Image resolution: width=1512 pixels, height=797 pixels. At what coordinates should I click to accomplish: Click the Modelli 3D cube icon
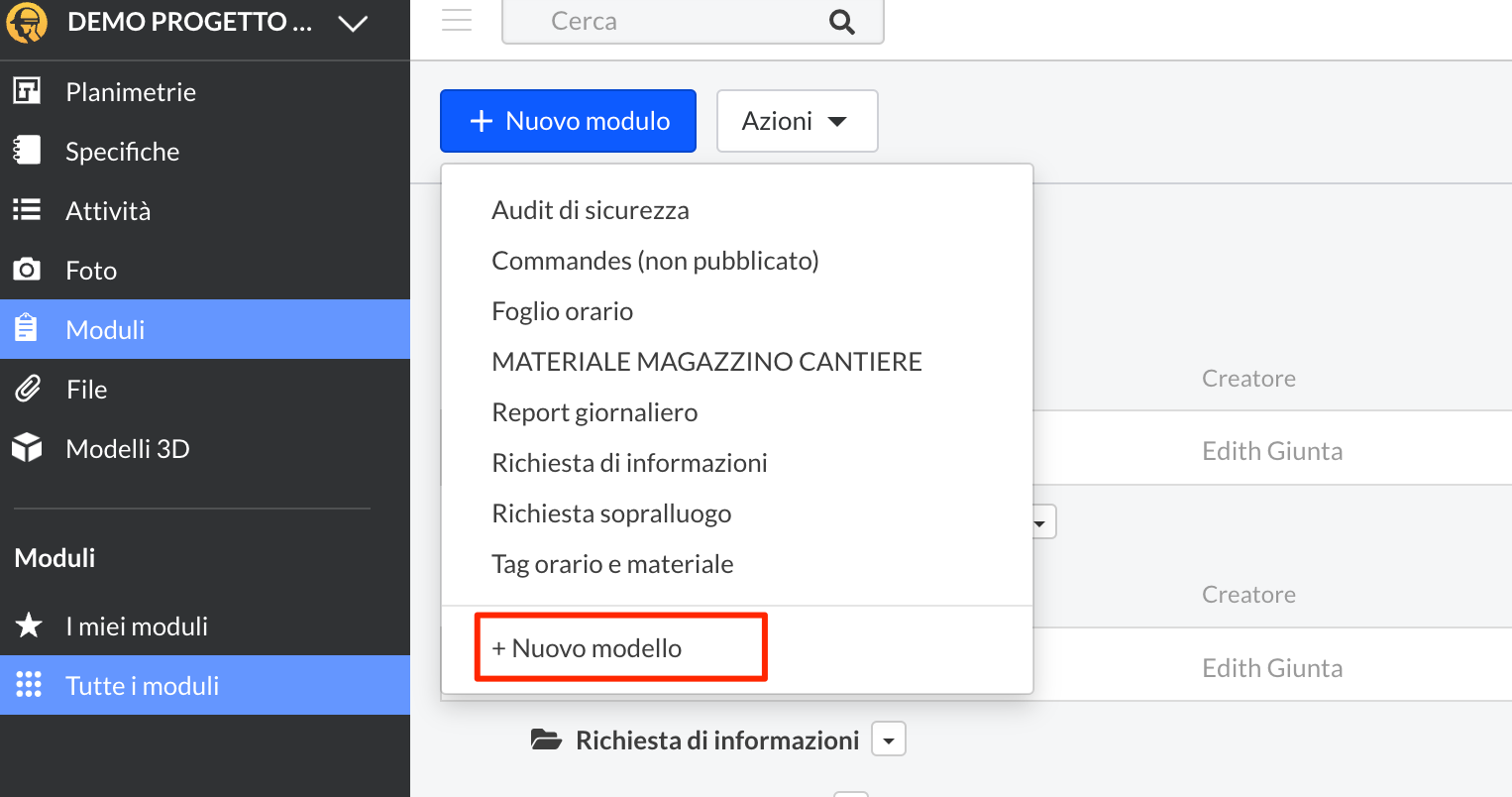pos(27,448)
